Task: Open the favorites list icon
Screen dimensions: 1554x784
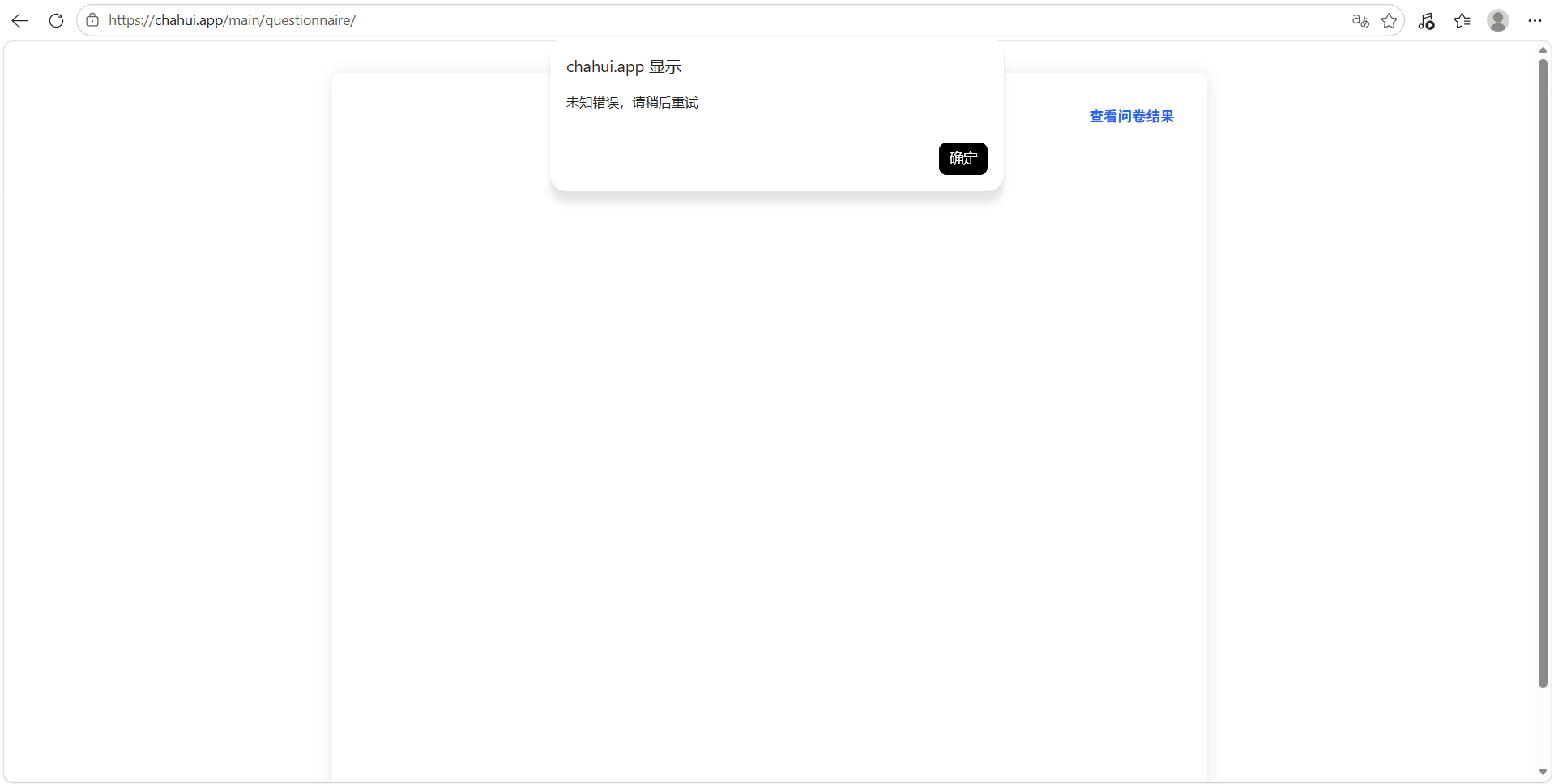Action: point(1462,20)
